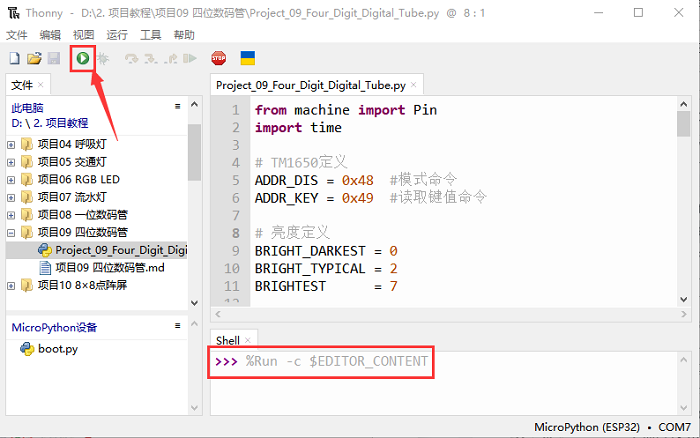This screenshot has width=700, height=438.
Task: Collapse the 项目09 四位数码管 folder
Action: point(12,232)
